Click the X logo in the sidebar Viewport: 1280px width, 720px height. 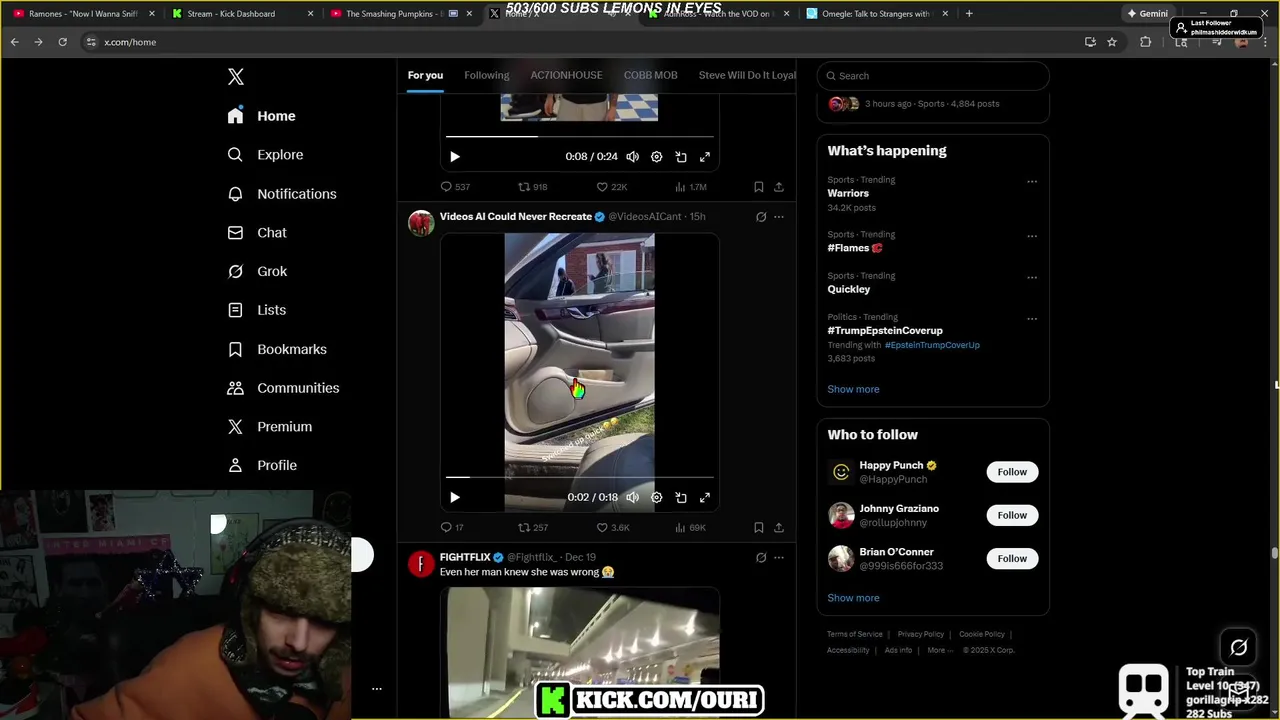click(235, 77)
